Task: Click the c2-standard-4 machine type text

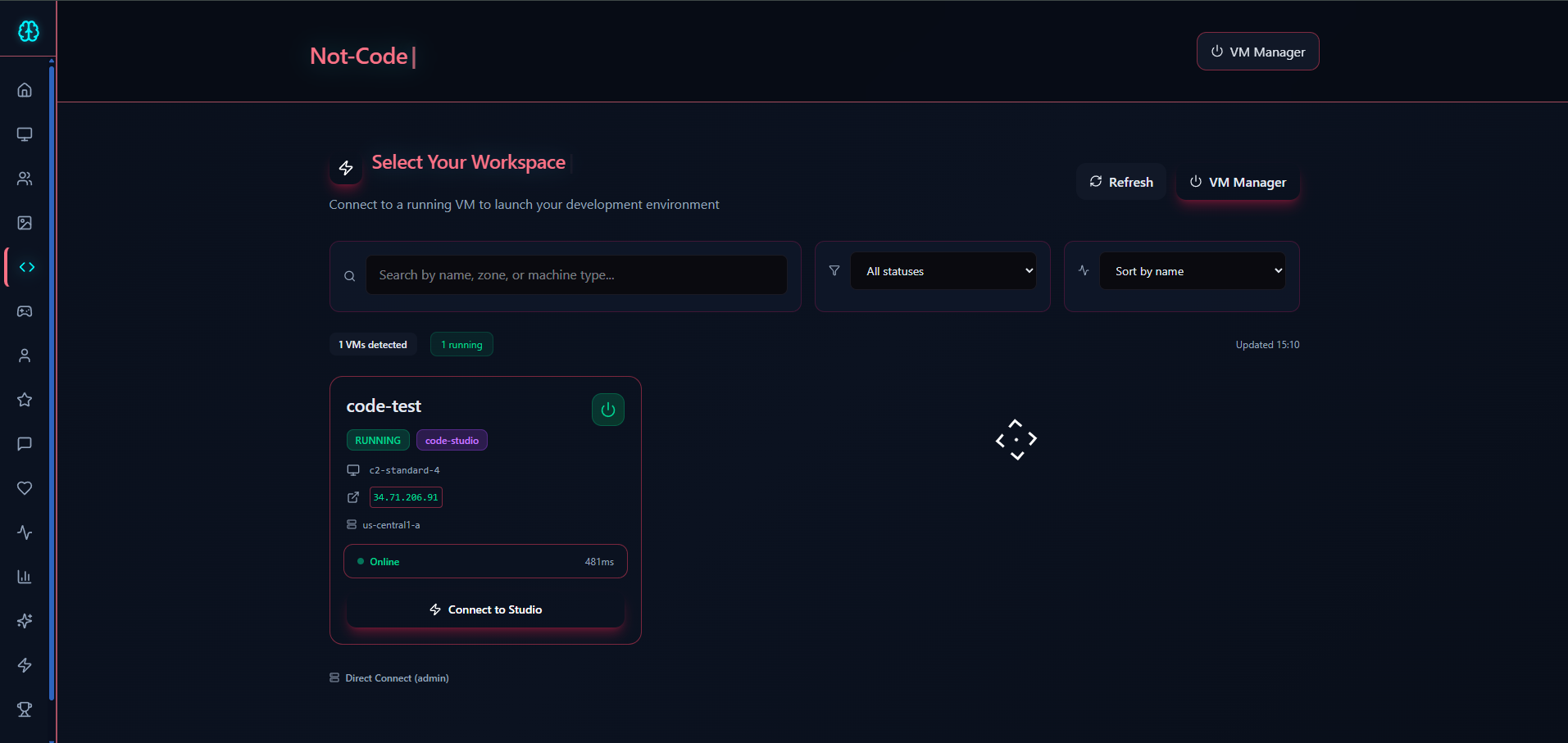Action: [404, 470]
